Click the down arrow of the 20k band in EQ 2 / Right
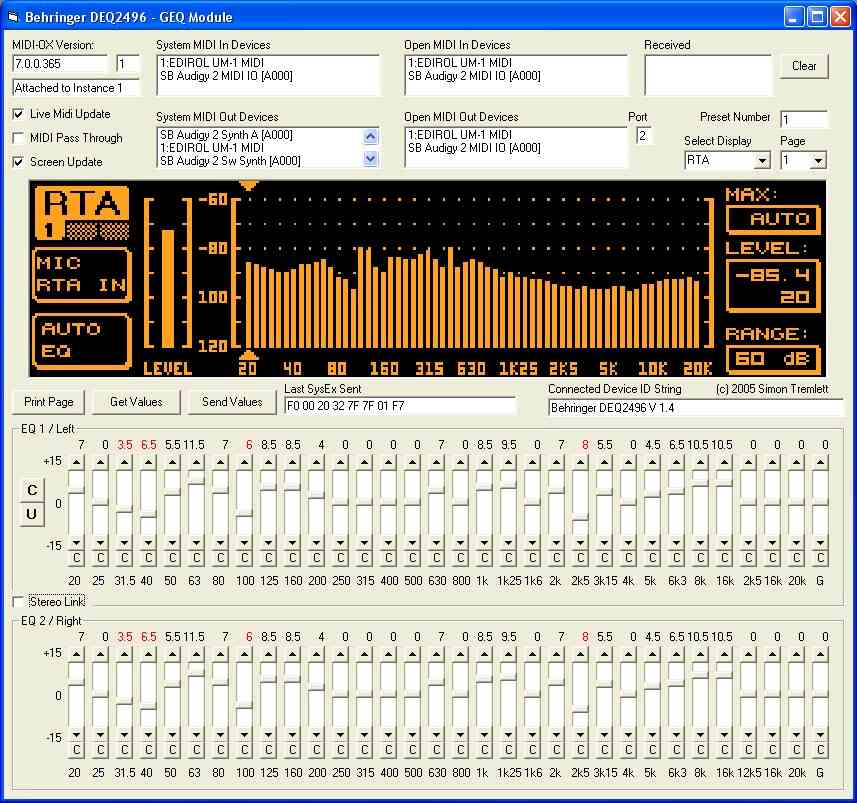The width and height of the screenshot is (857, 803). 796,735
